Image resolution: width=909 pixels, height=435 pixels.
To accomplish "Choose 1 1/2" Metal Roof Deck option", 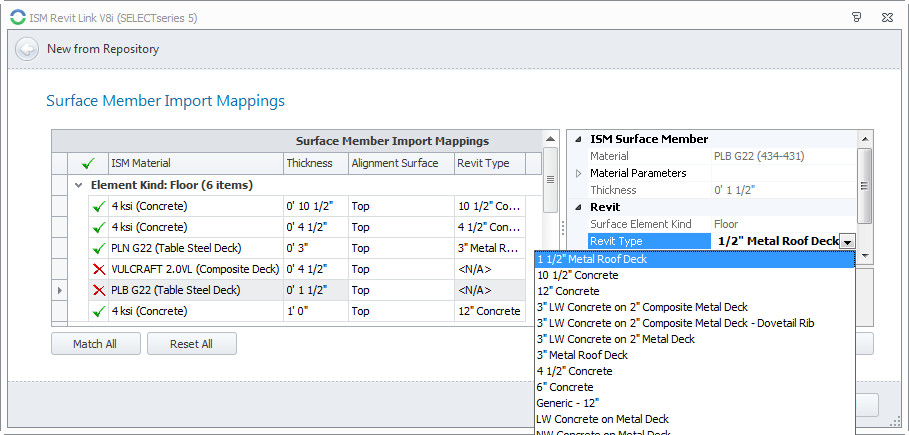I will click(695, 259).
